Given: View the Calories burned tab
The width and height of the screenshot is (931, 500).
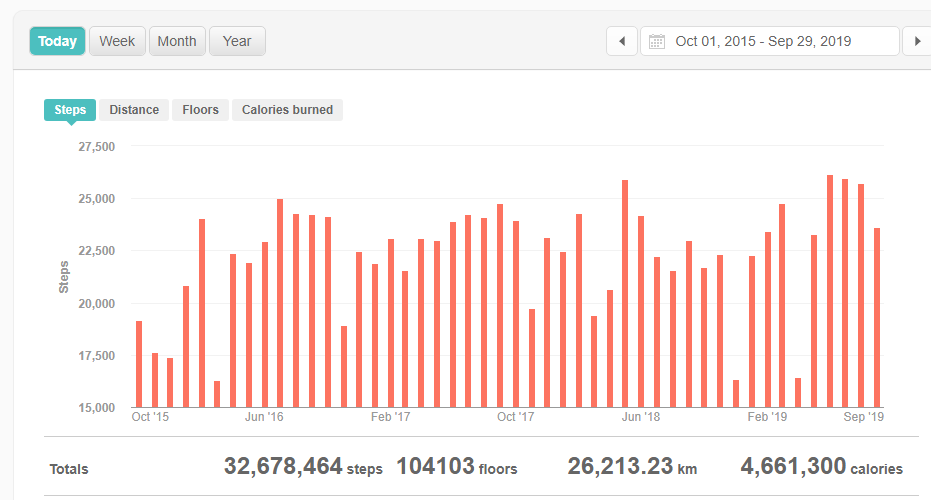Looking at the screenshot, I should pyautogui.click(x=287, y=110).
